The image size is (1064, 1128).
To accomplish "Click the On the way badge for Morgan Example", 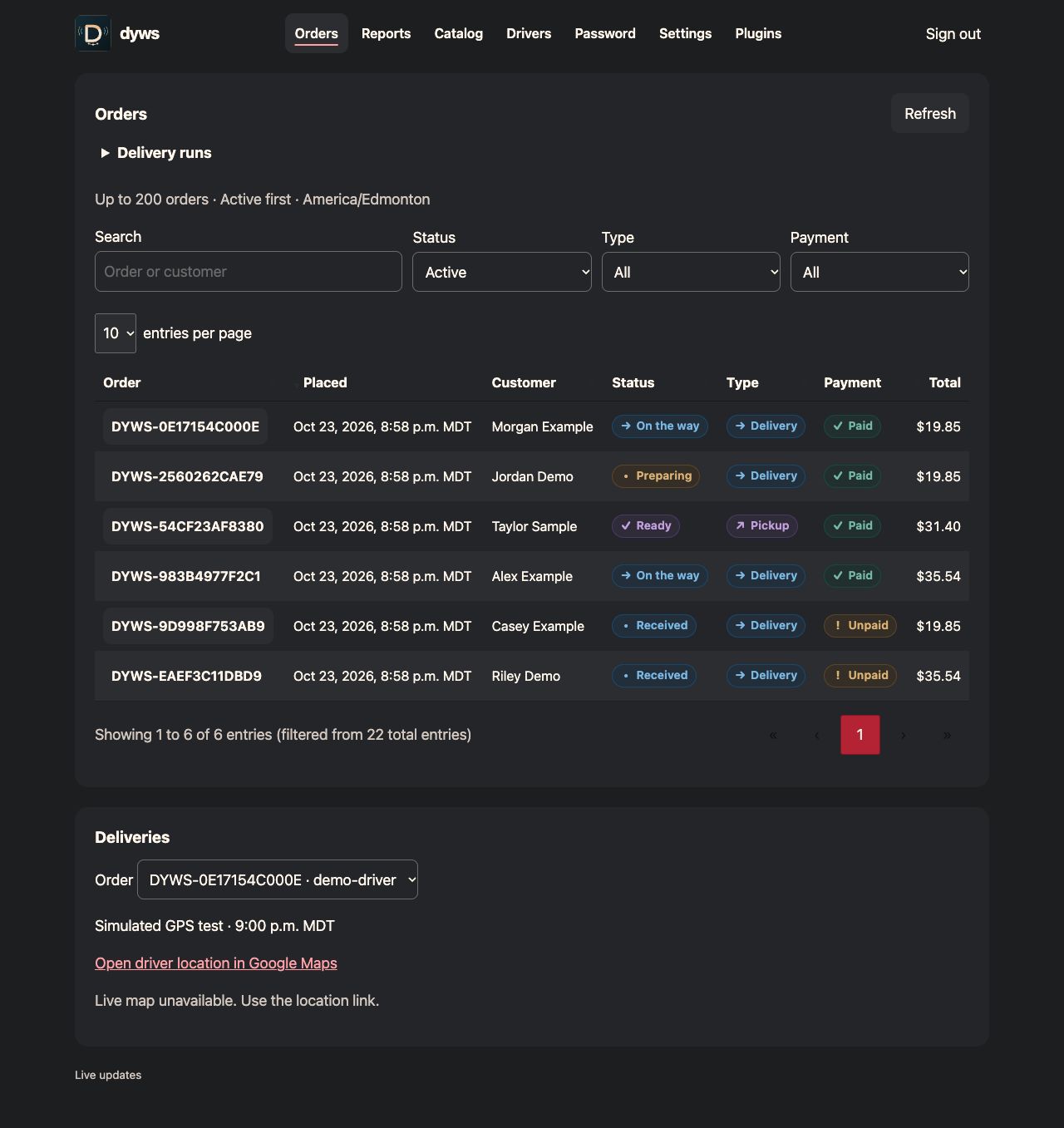I will 660,426.
